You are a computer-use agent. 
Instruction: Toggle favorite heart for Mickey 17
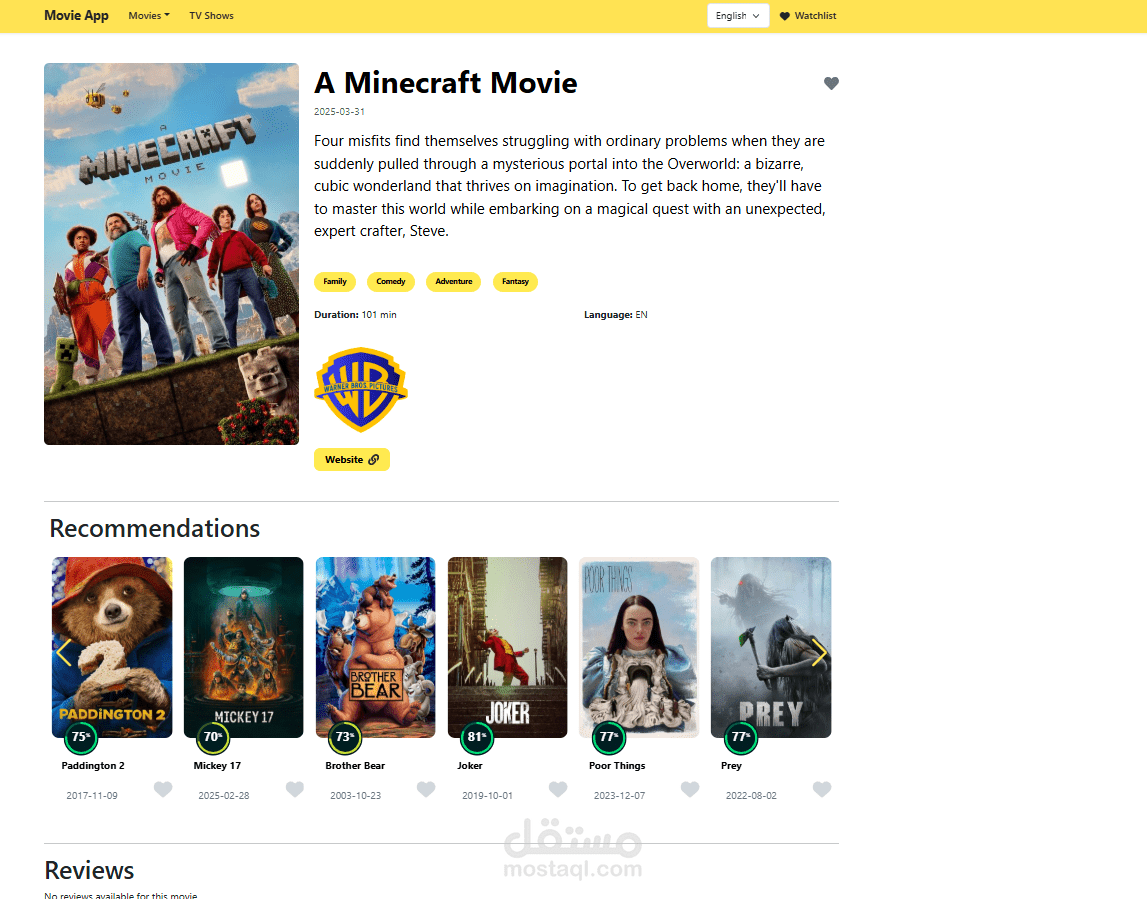295,789
